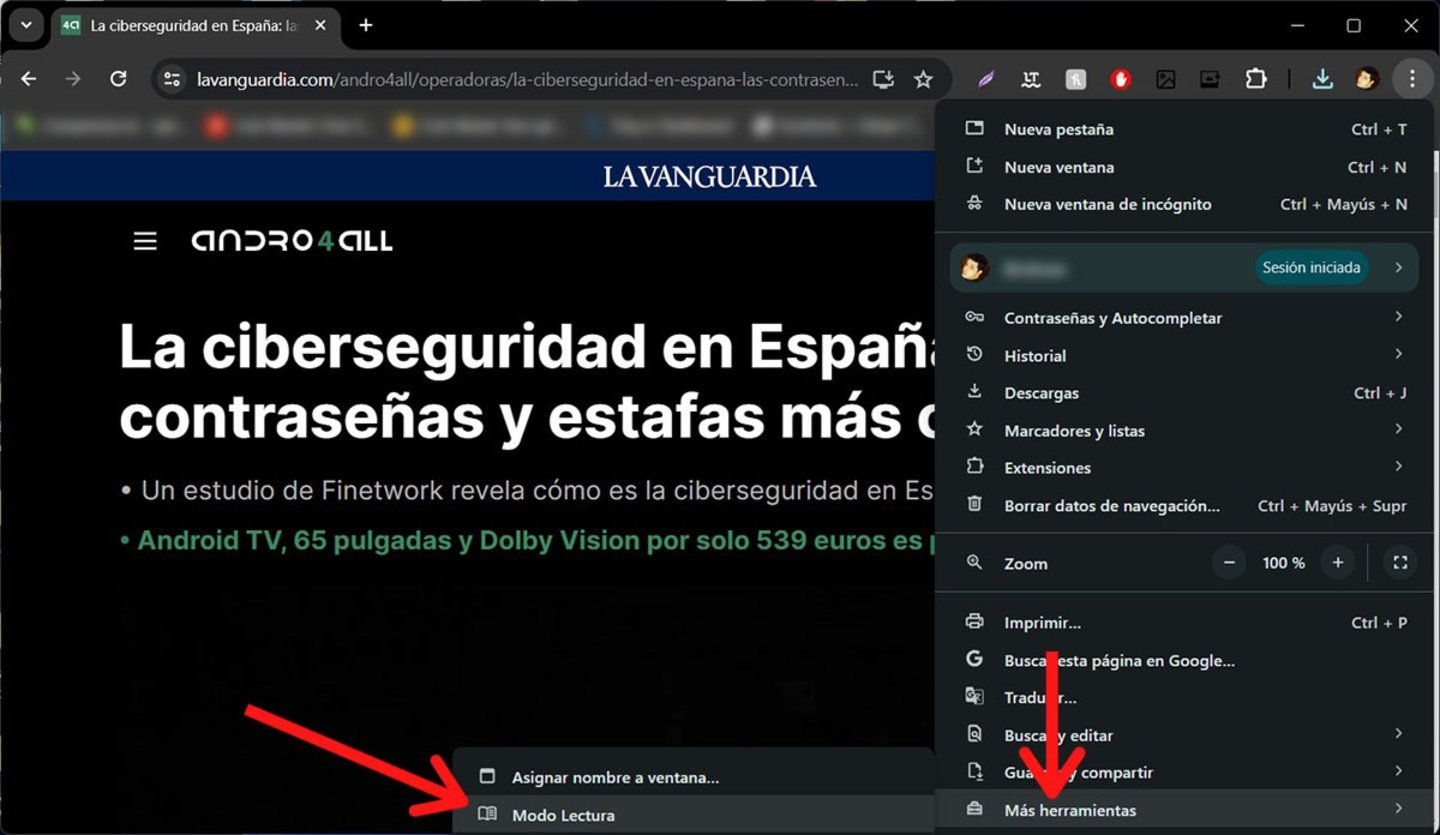Choose Nueva ventana in the menu

[1184, 167]
